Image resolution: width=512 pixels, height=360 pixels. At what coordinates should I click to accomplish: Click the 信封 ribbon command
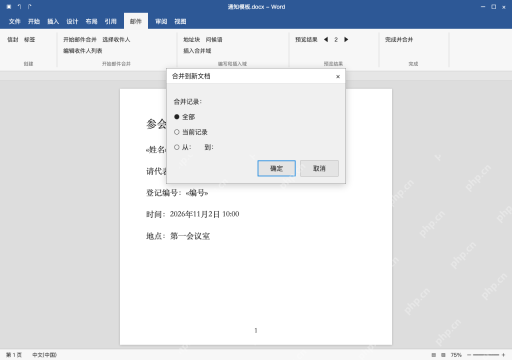(x=13, y=40)
